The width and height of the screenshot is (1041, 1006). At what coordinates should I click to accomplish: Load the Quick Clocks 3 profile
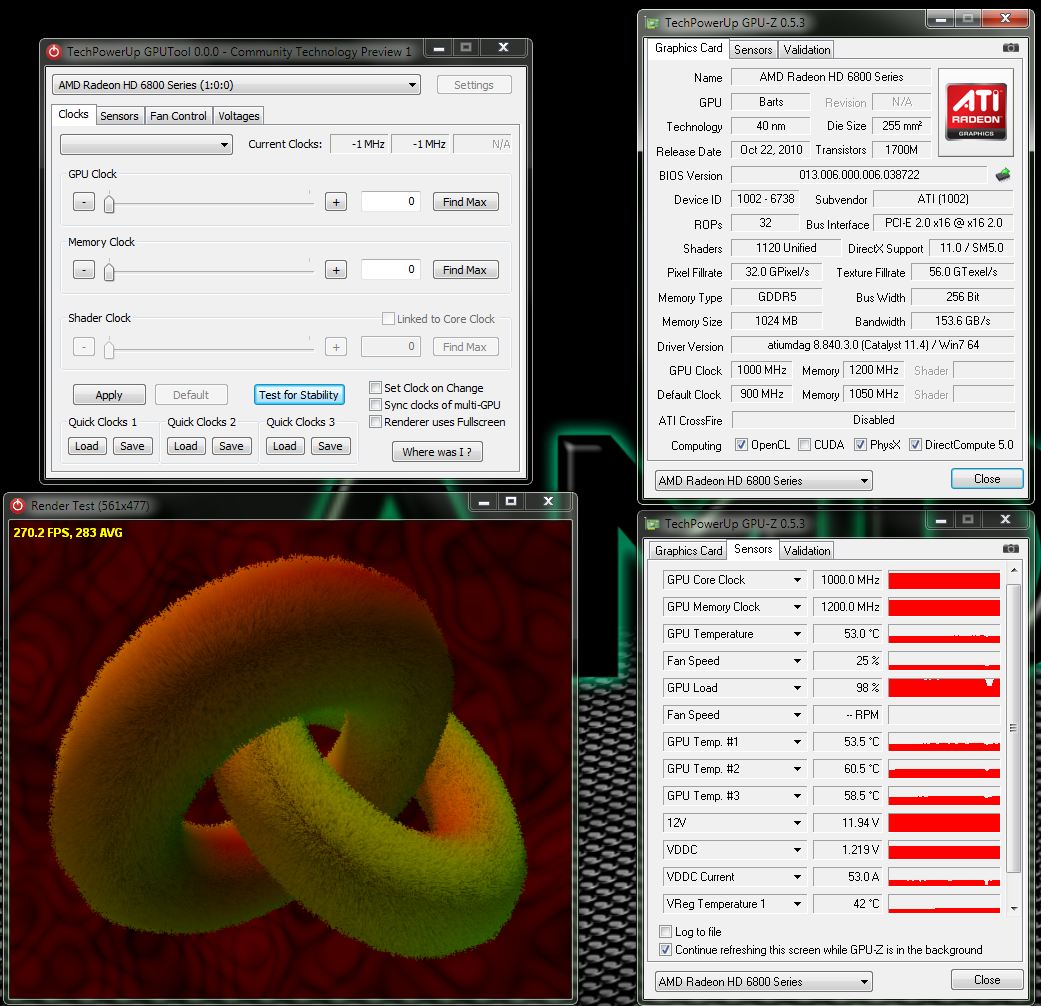click(x=285, y=446)
